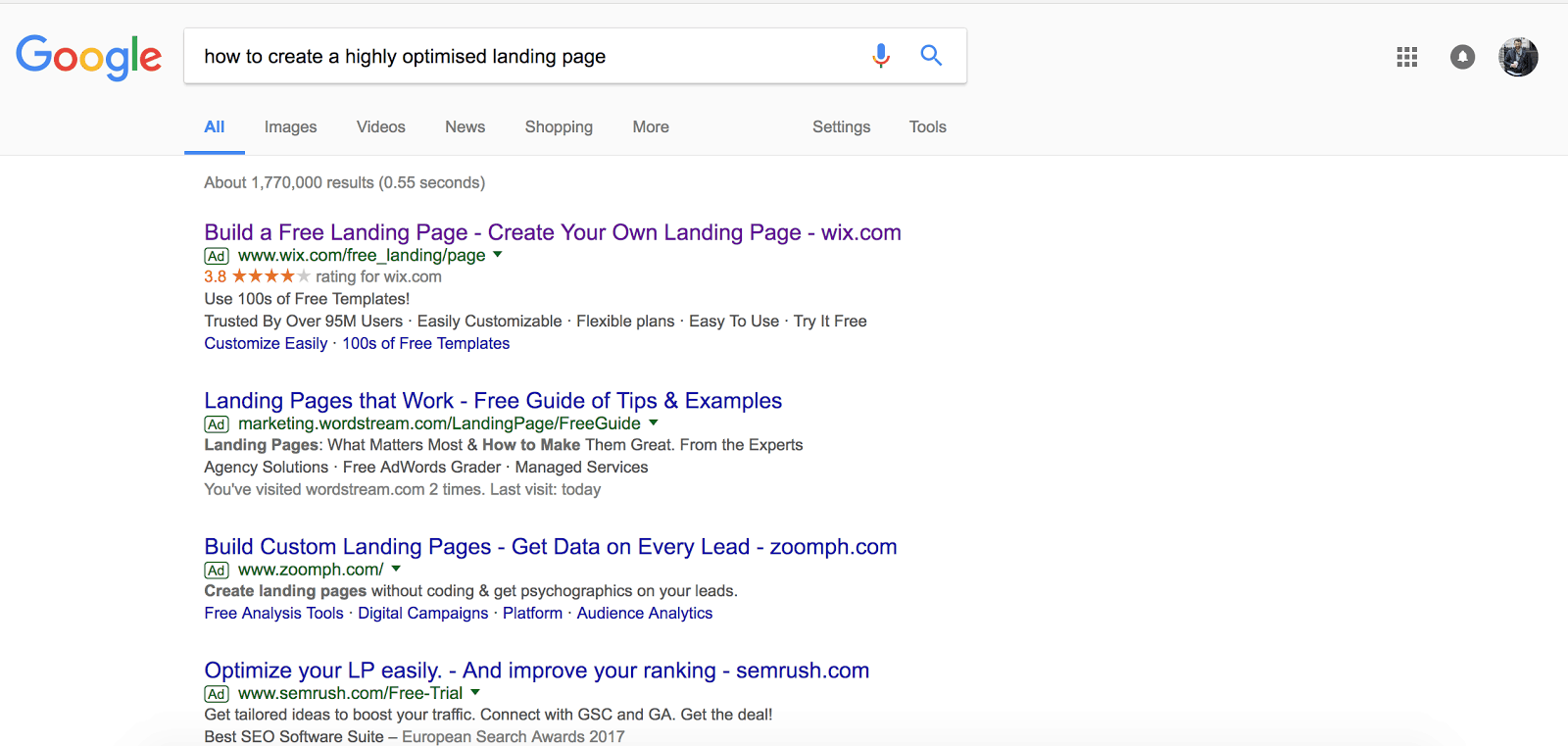Click into the search query input field
The height and width of the screenshot is (746, 1568).
[529, 56]
